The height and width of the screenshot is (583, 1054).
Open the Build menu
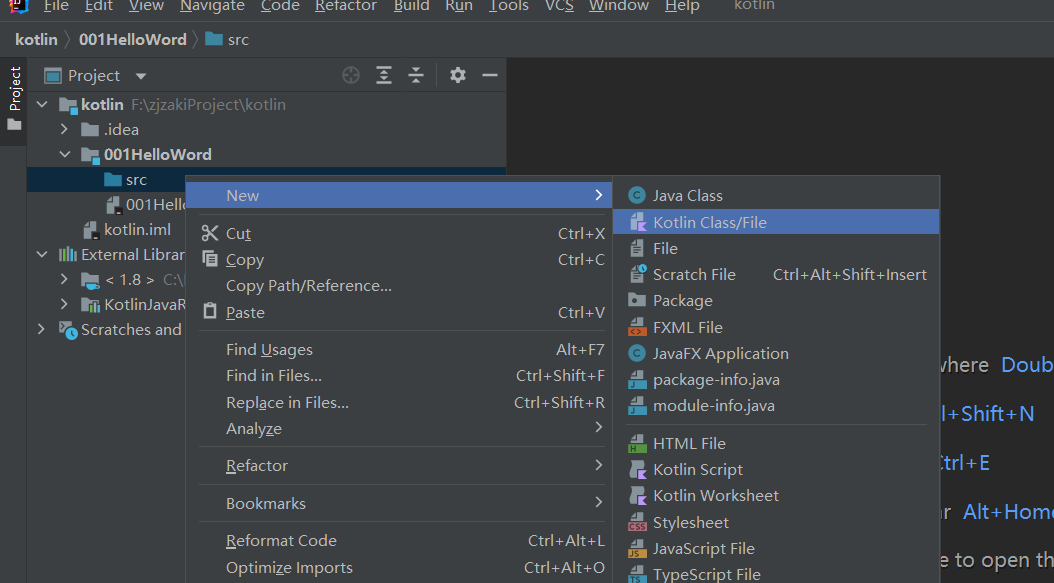[x=411, y=6]
